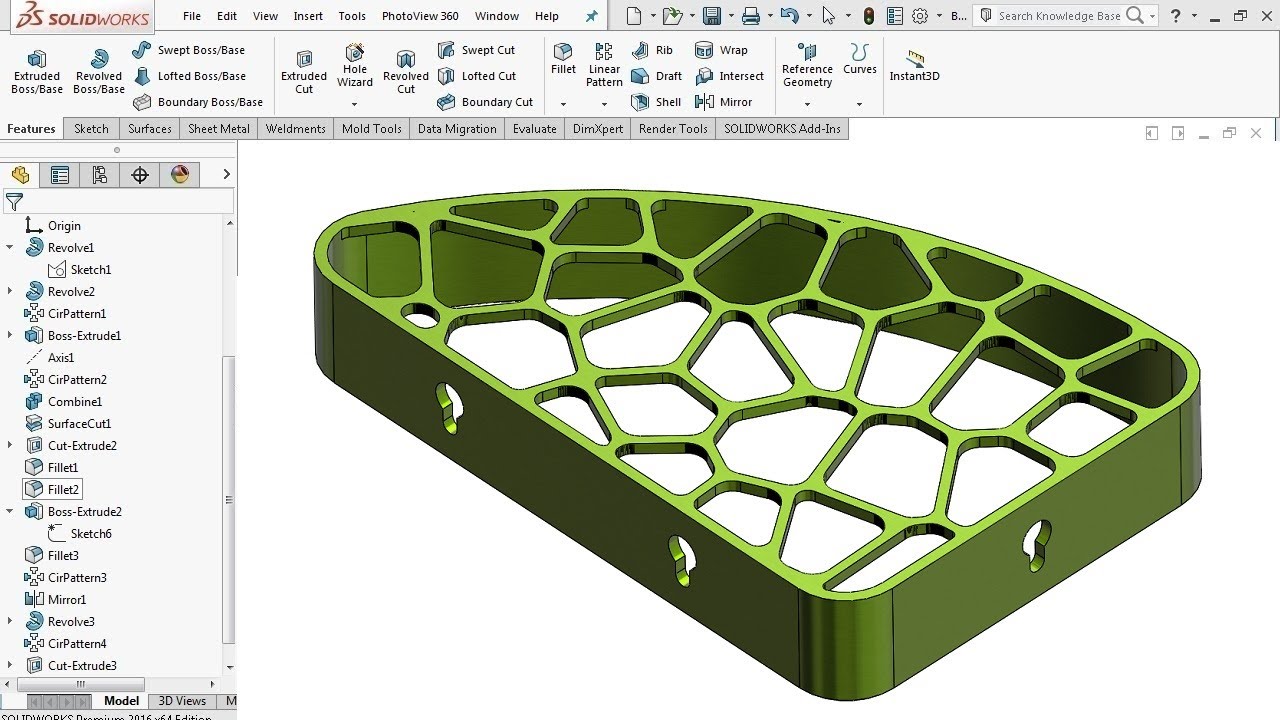Click the Search Knowledge Base field
1280x720 pixels.
coord(1059,16)
